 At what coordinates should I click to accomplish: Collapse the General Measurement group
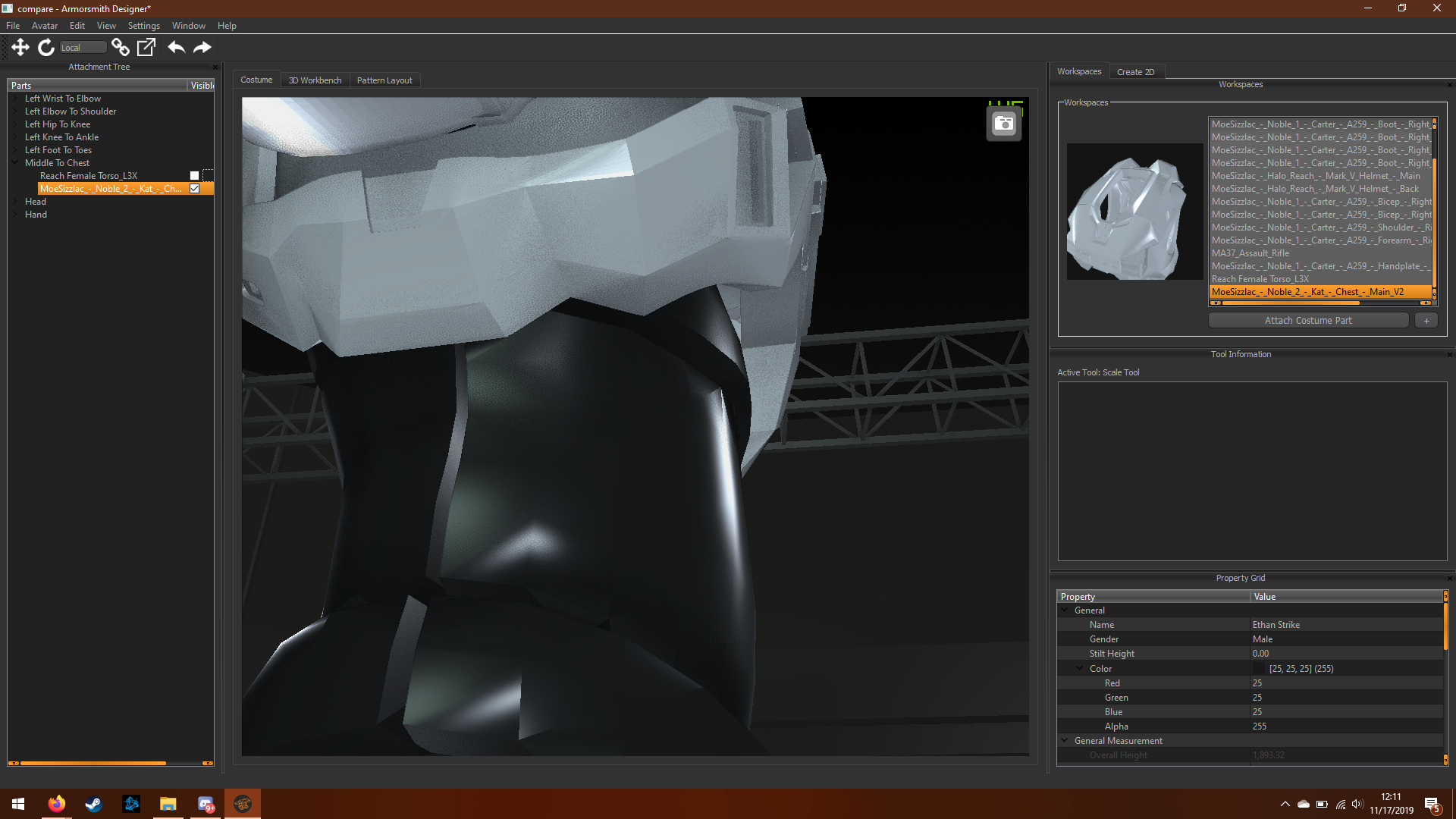(x=1065, y=741)
